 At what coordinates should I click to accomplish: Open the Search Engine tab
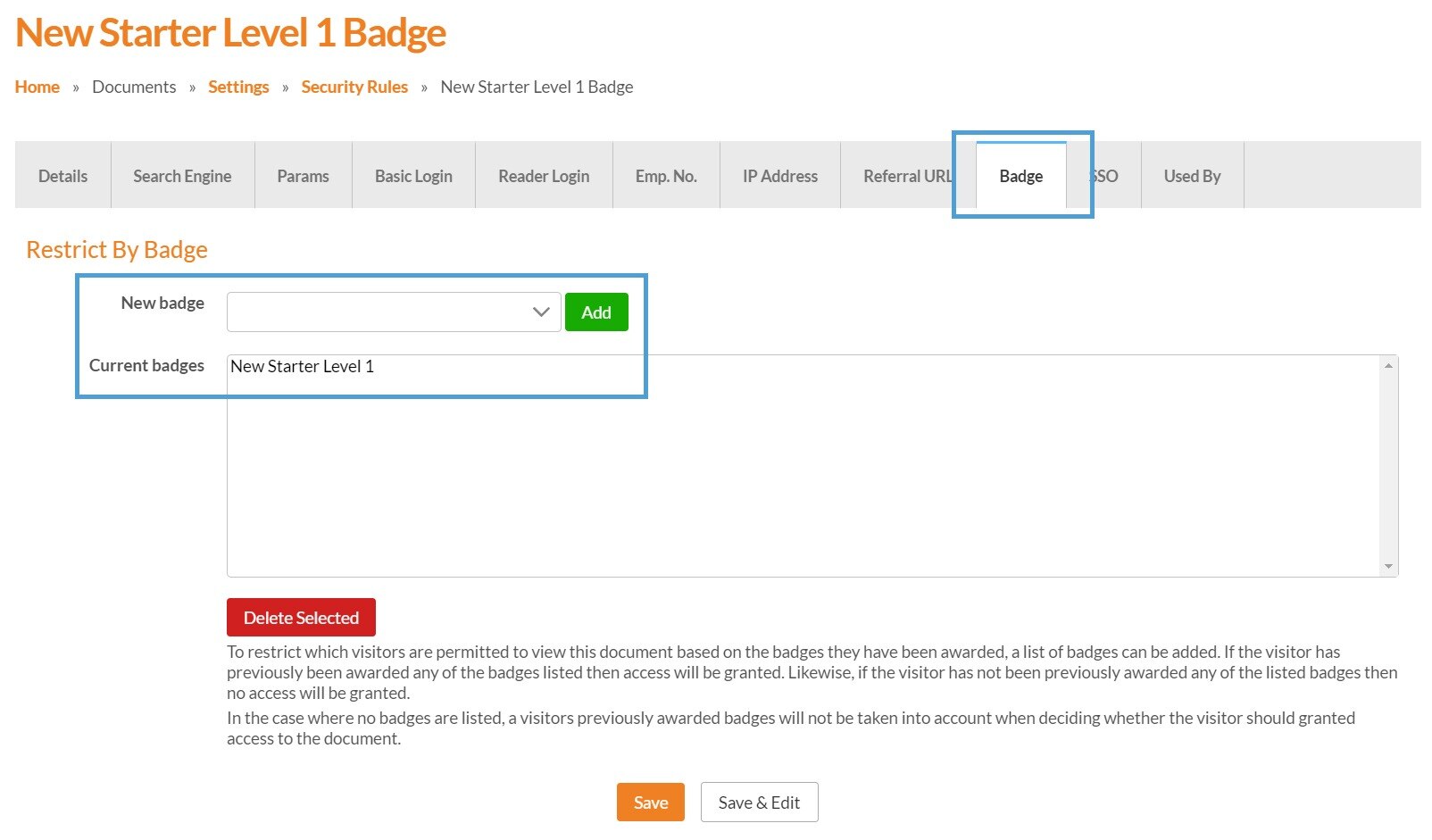(x=182, y=176)
